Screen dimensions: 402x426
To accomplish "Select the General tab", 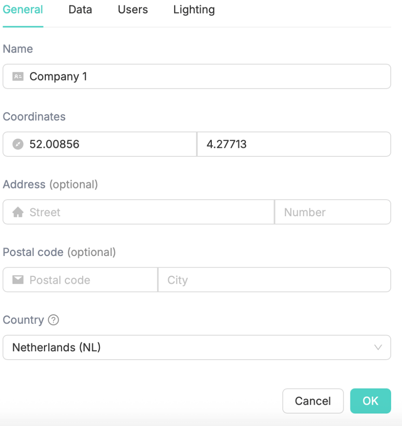I will pos(23,10).
